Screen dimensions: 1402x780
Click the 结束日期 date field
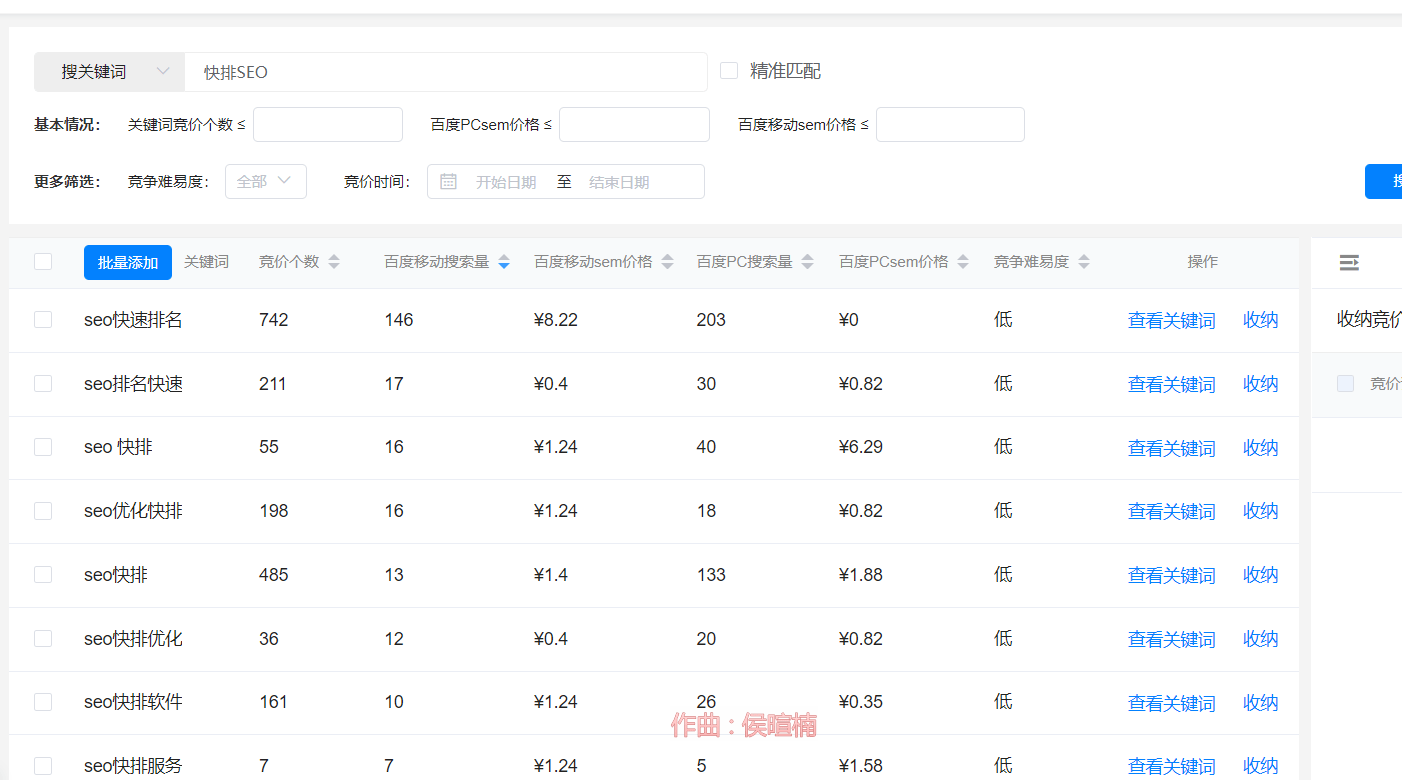tap(619, 182)
